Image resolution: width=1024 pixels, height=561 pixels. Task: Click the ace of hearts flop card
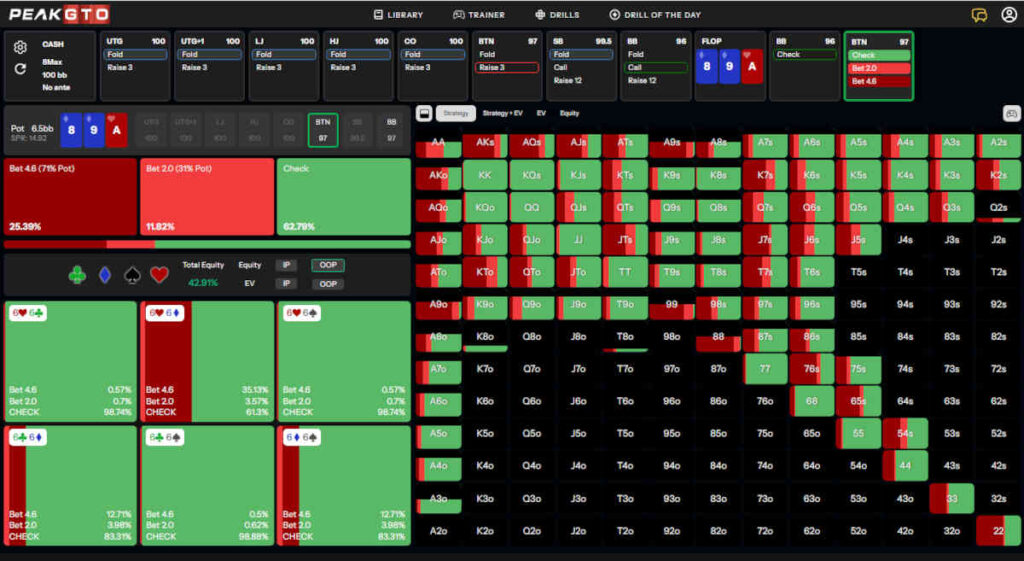[752, 67]
